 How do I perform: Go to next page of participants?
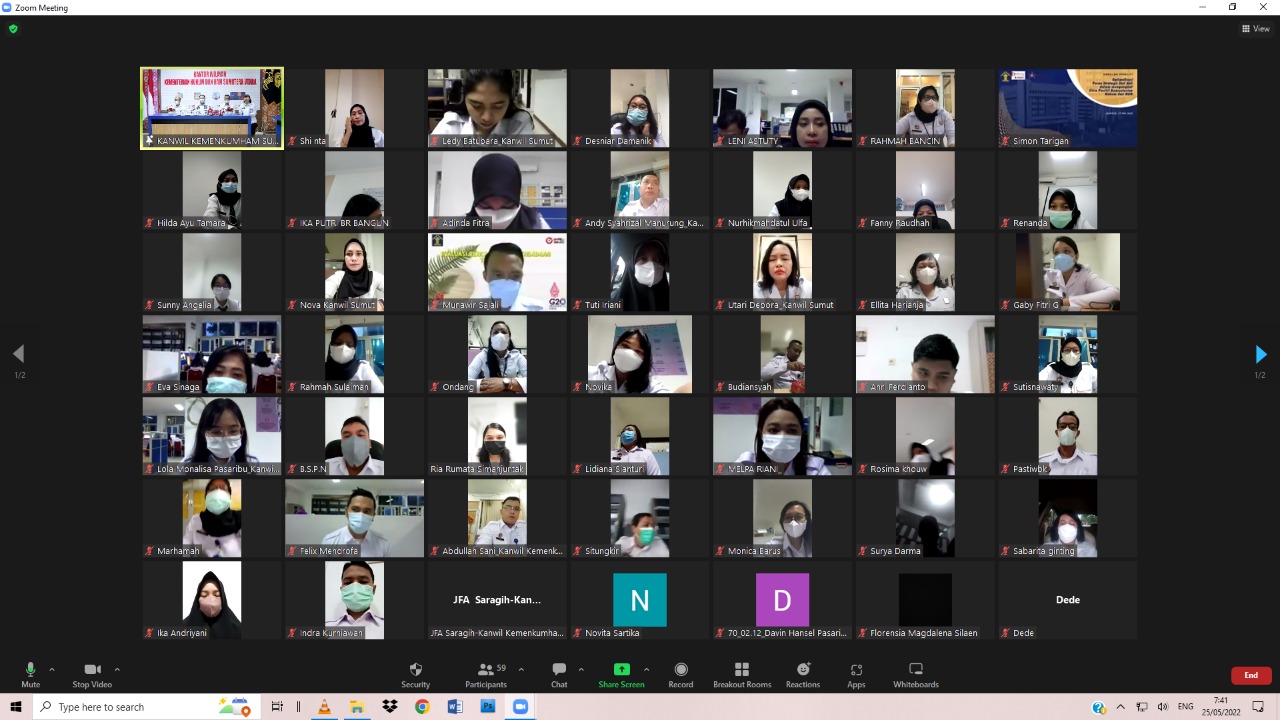pyautogui.click(x=1260, y=354)
